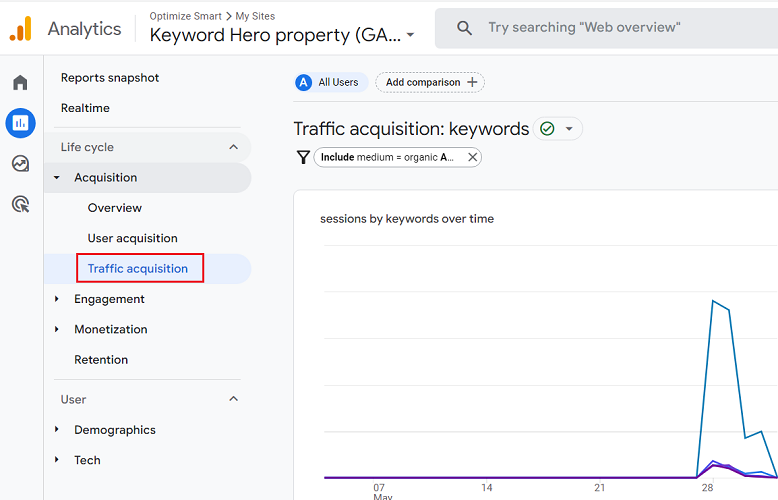The width and height of the screenshot is (778, 500).
Task: Expand the Monetization tree arrow
Action: tap(57, 329)
